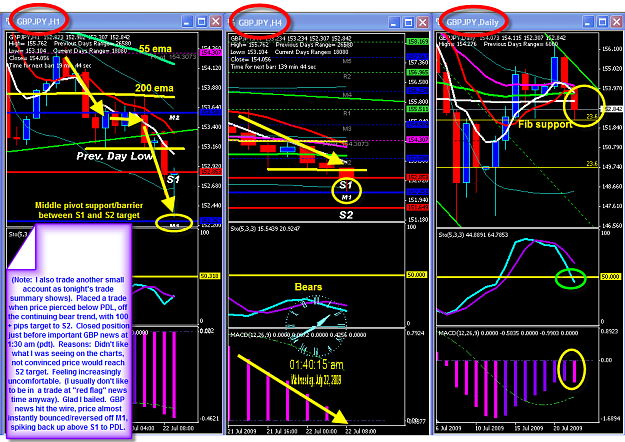625x442 pixels.
Task: Click the red 152.853 price tag in the H1 chart
Action: [211, 172]
